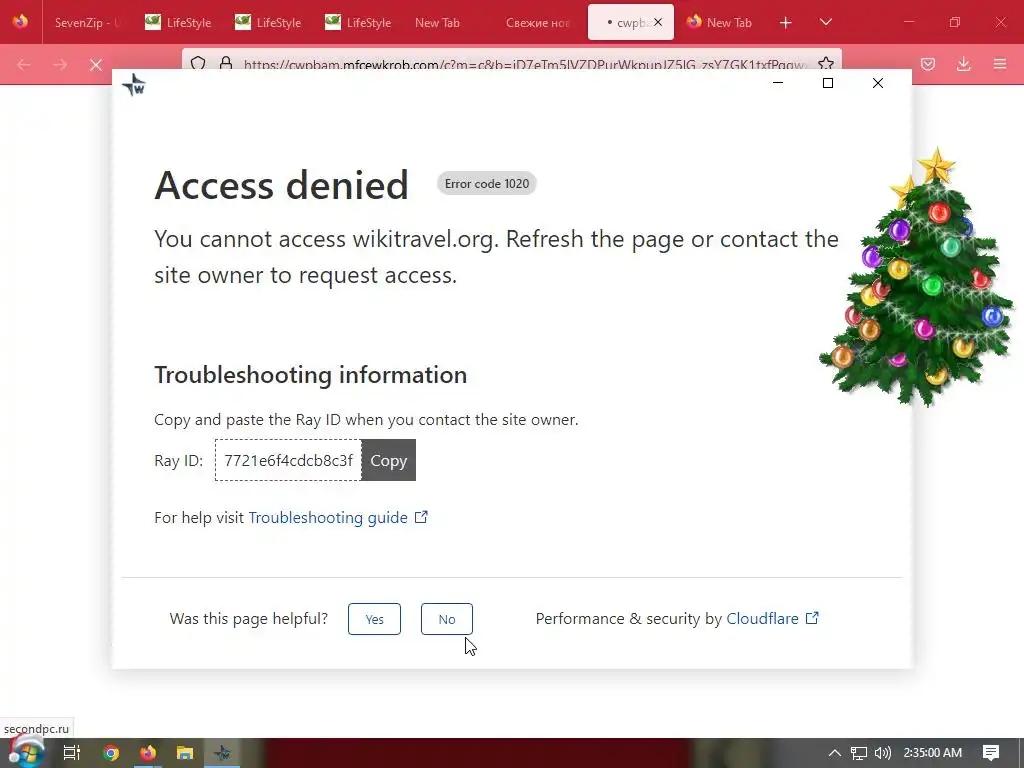1024x768 pixels.
Task: Open the Firefox hamburger menu
Action: click(1000, 64)
